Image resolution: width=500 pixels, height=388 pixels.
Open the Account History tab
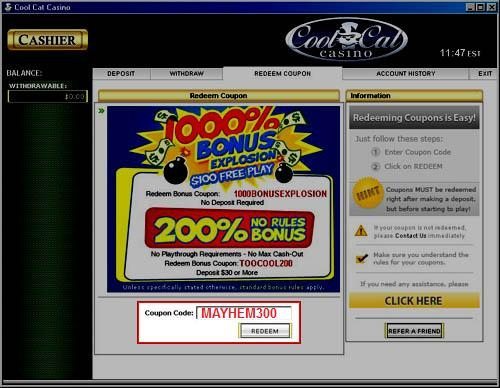[406, 74]
